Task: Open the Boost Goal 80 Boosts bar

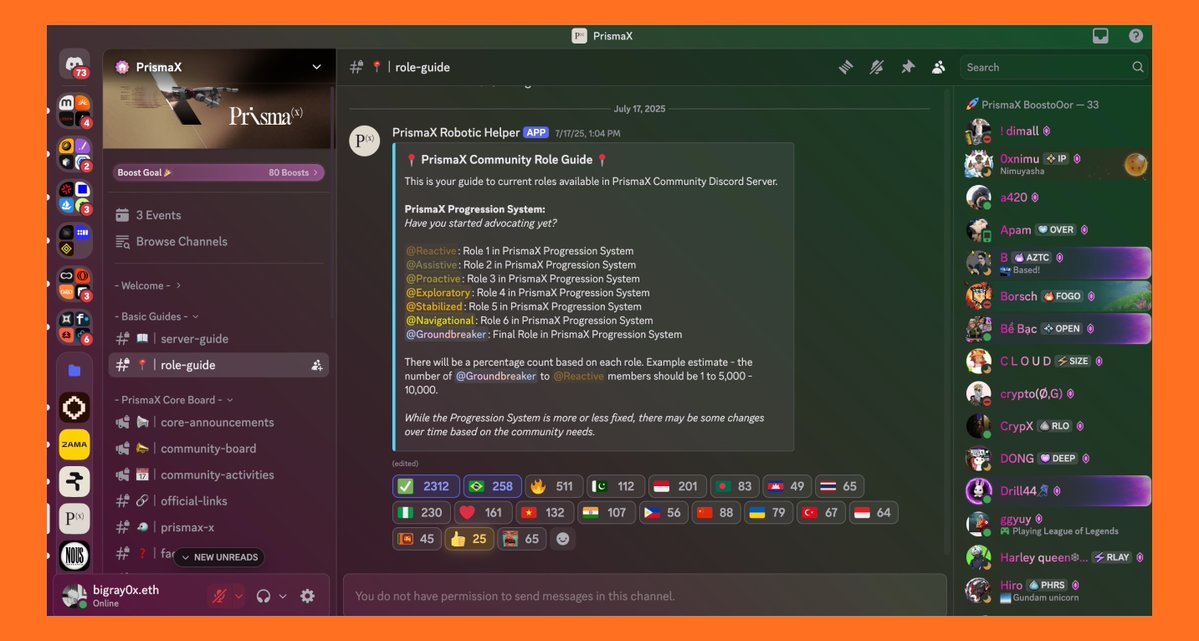Action: (219, 173)
